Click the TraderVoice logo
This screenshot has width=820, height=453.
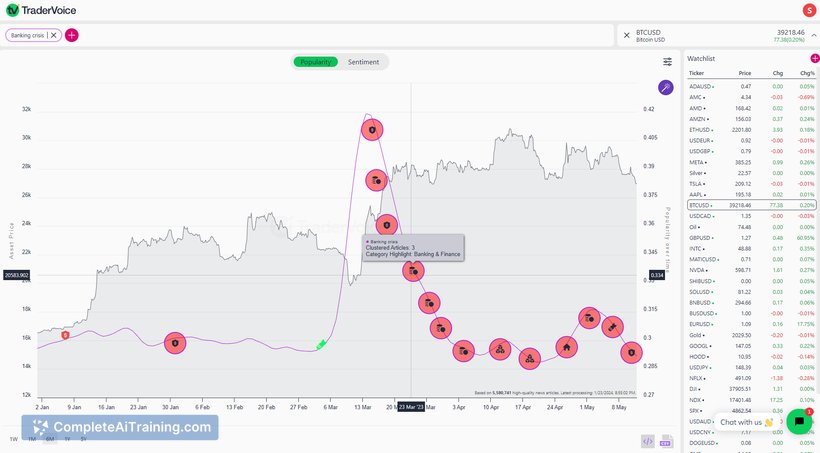click(41, 10)
